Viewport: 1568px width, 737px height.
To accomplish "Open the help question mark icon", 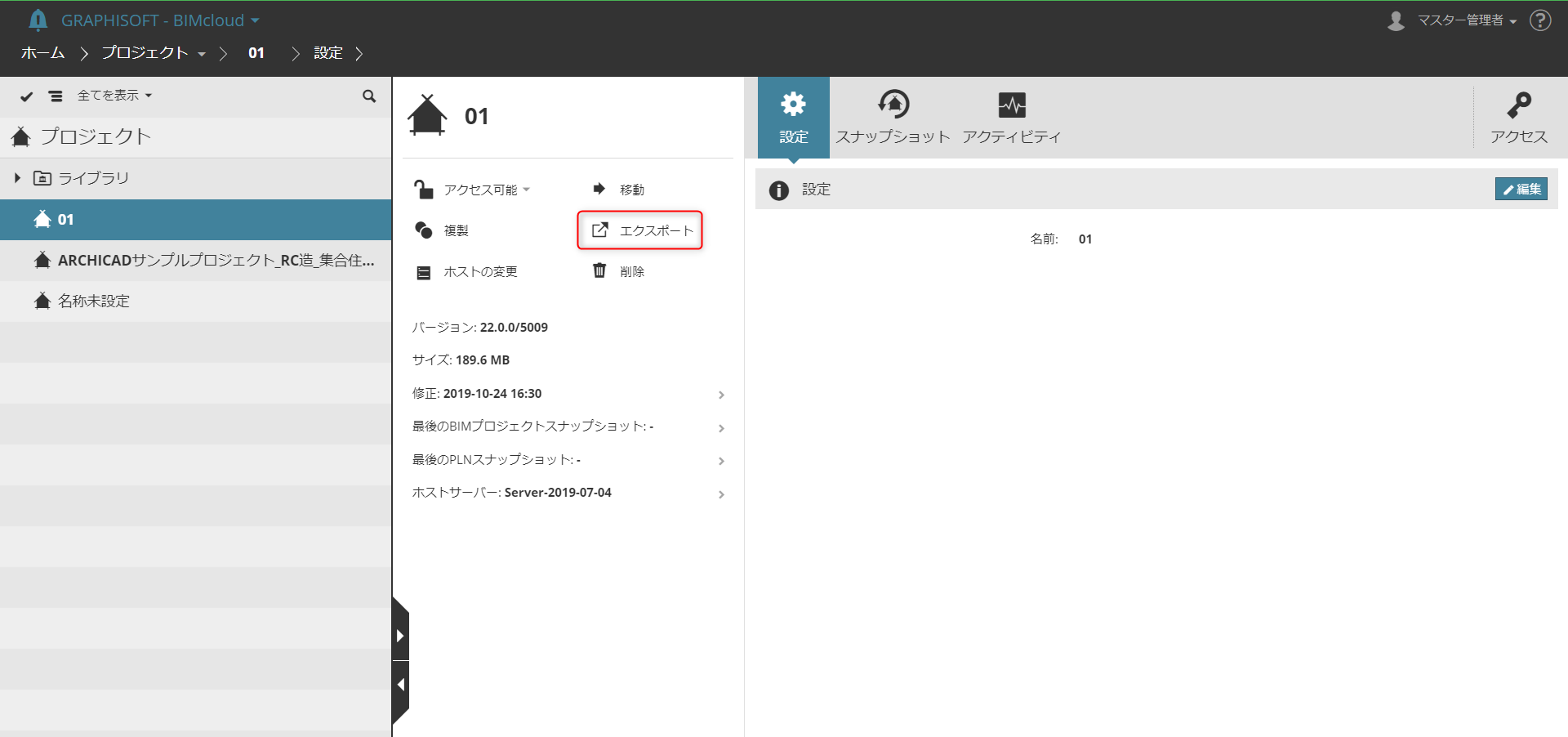I will [1540, 20].
